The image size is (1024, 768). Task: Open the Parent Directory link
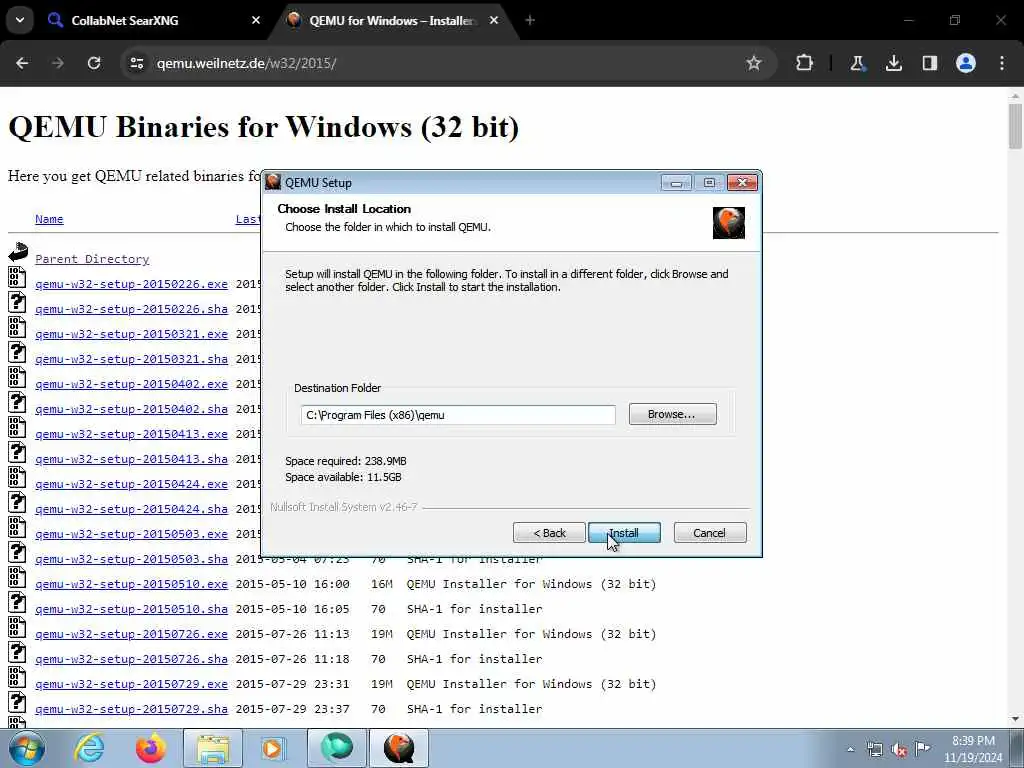92,259
